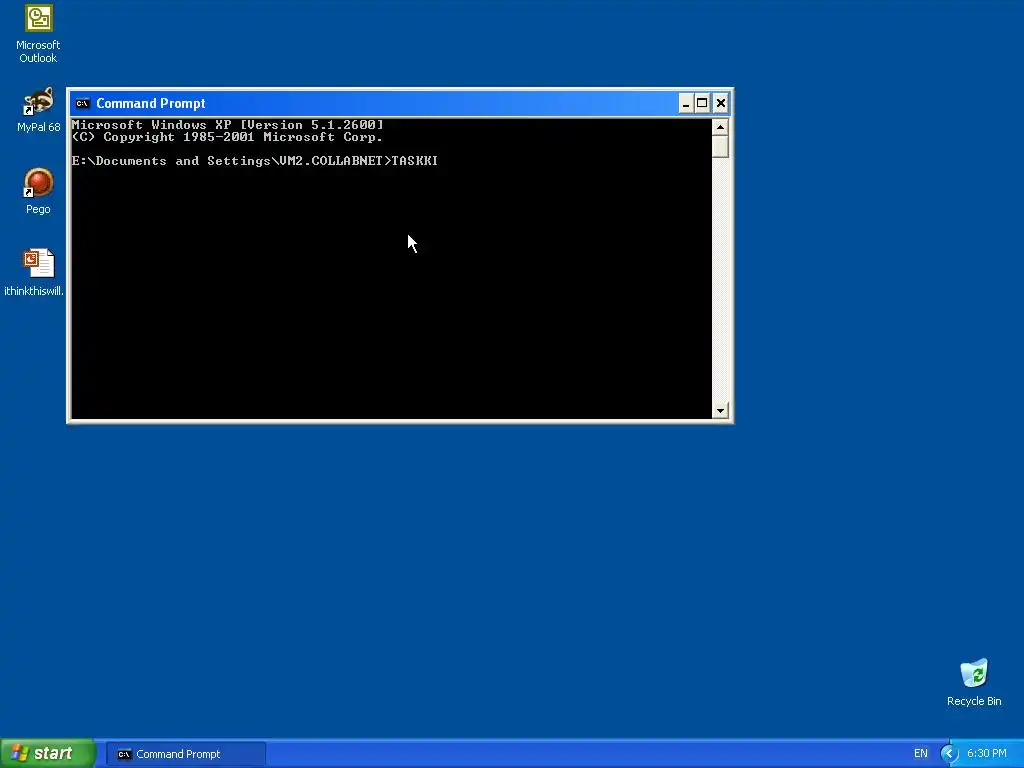1024x768 pixels.
Task: Click the Microsoft Windows XP version line
Action: [x=227, y=125]
